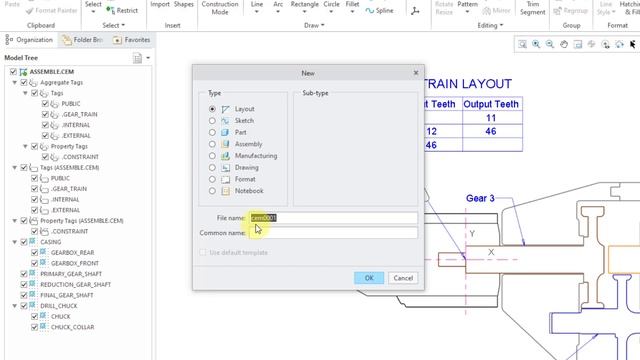Screen dimensions: 640x360
Task: Confirm the New dialog with OK
Action: coord(369,278)
